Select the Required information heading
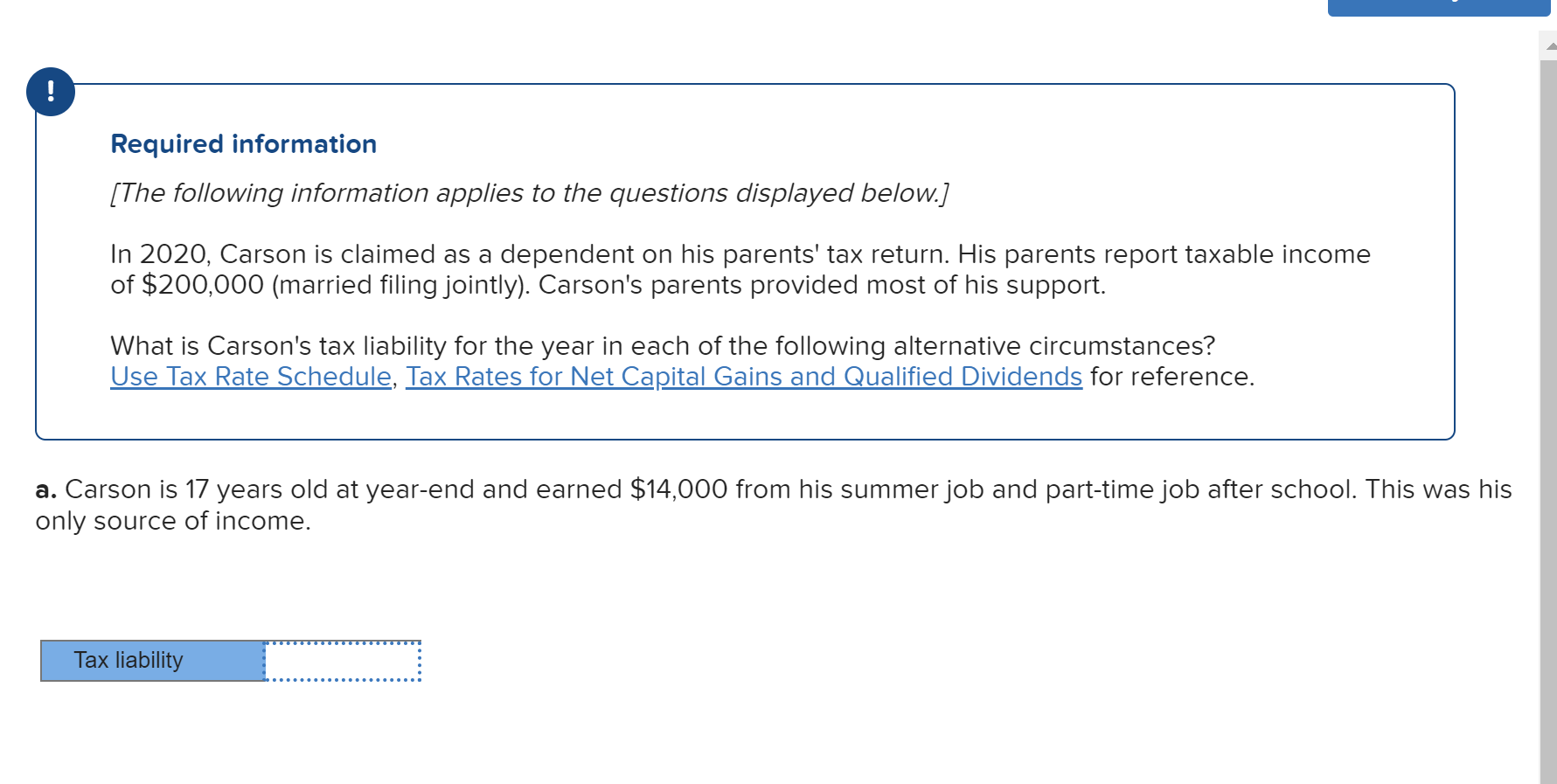 coord(243,143)
